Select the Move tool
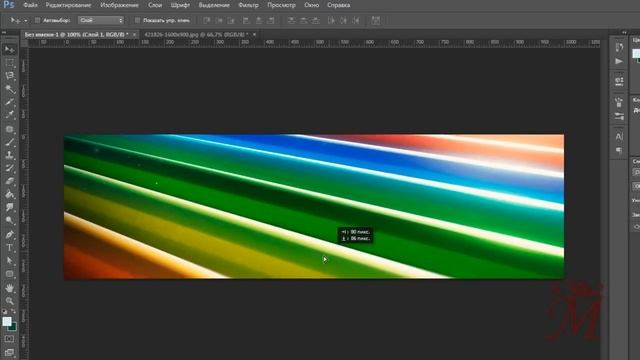This screenshot has height=360, width=640. (9, 49)
